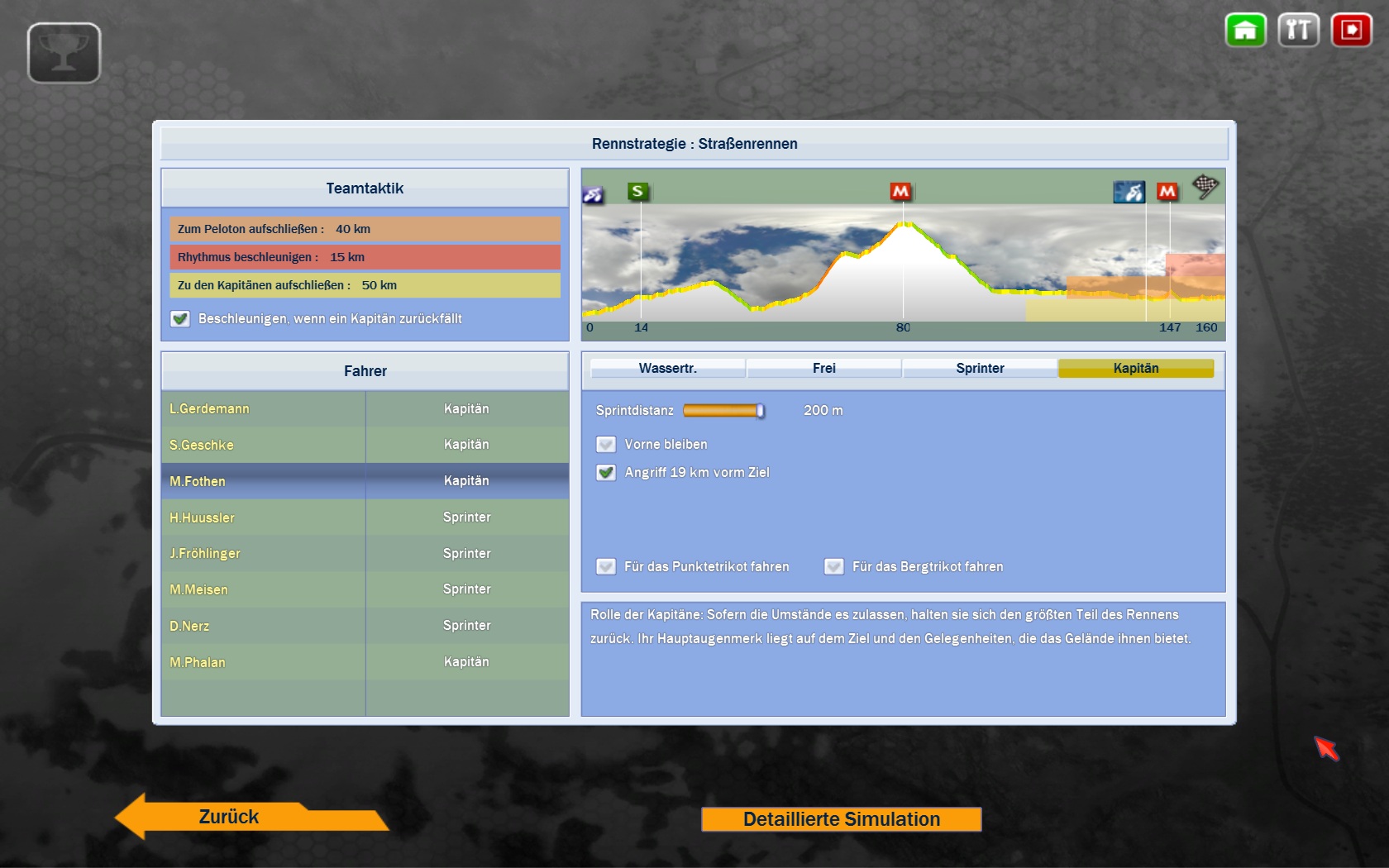Enable 'Für das Bergtrikot fahren' checkbox
1389x868 pixels.
834,567
